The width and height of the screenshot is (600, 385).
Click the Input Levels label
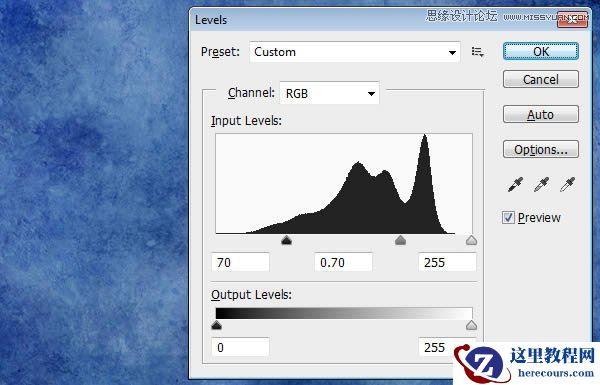[246, 121]
